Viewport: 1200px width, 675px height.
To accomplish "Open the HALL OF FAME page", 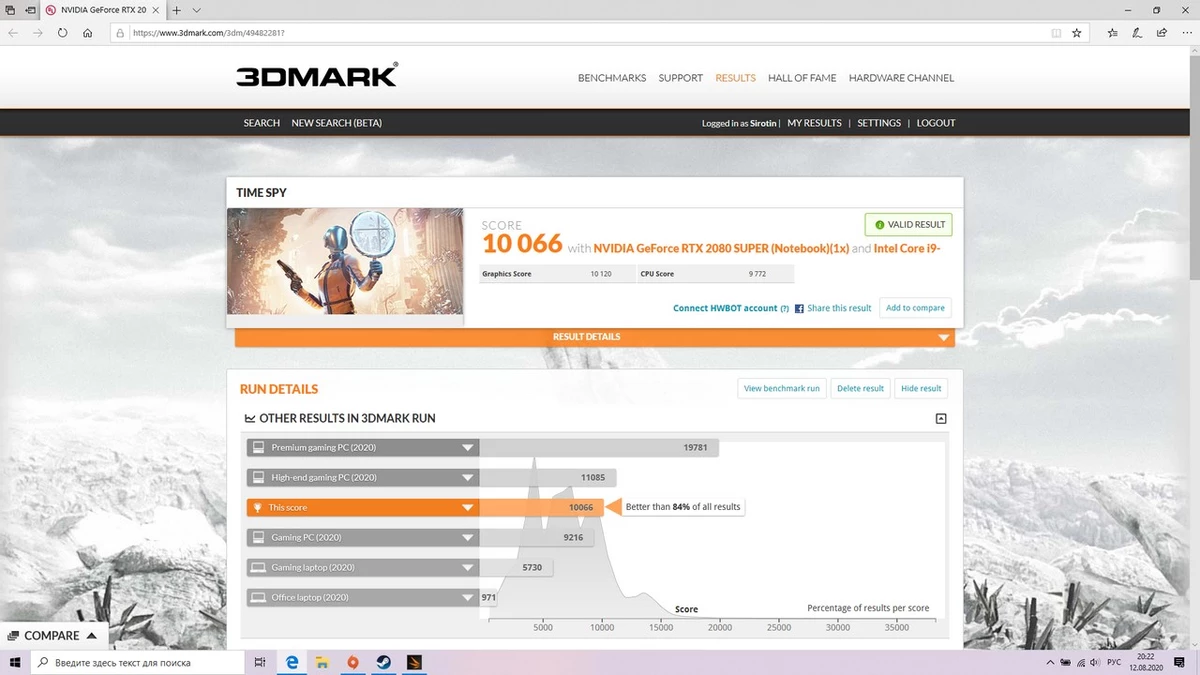I will pos(802,78).
